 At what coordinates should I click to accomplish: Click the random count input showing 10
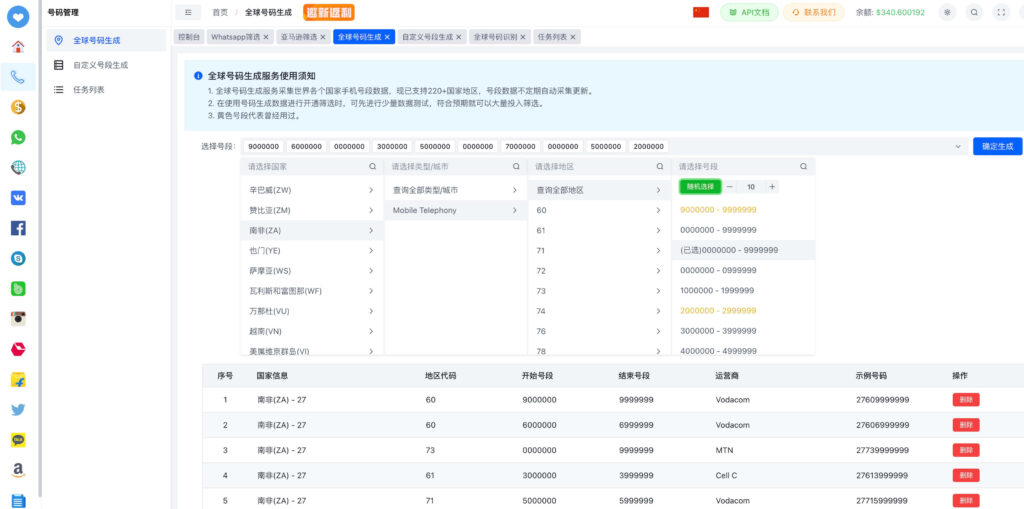751,187
